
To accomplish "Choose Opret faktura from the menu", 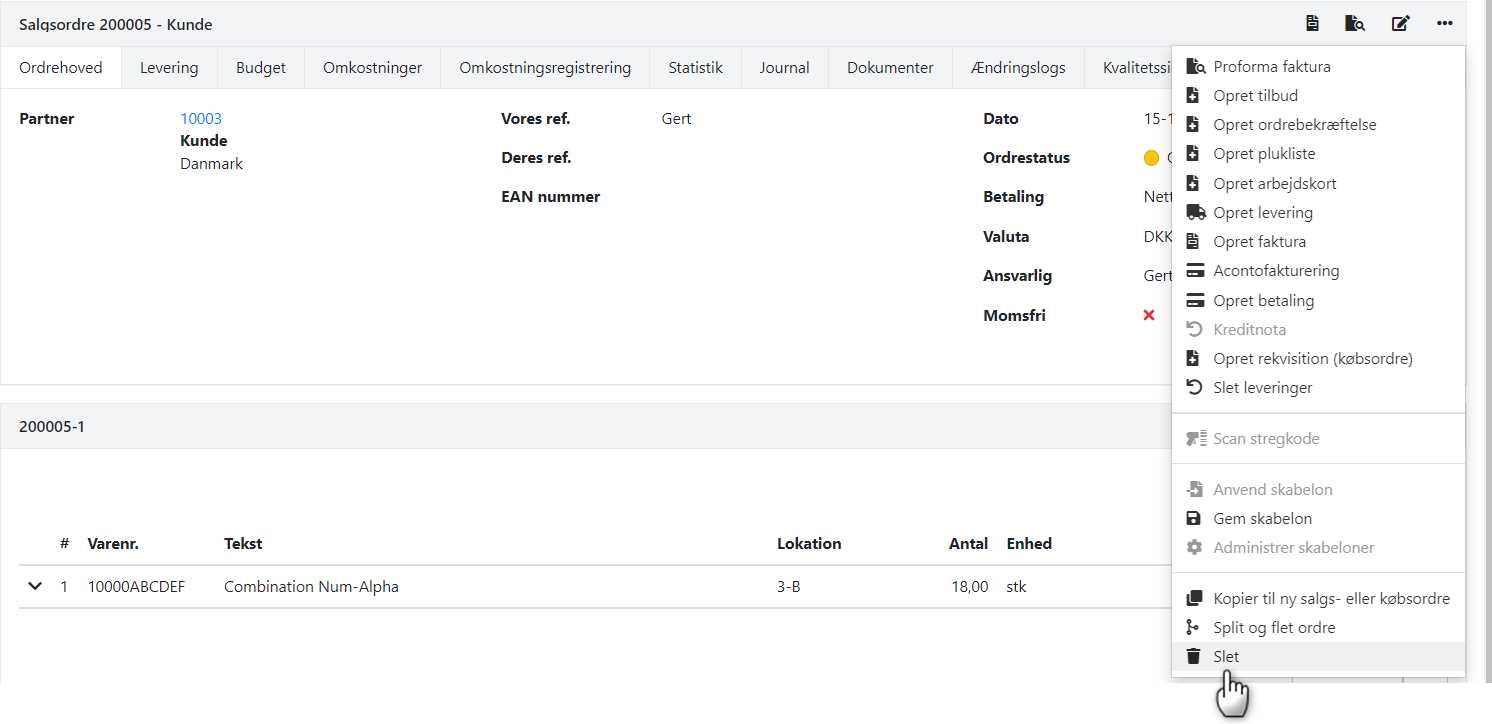I will click(x=1259, y=242).
